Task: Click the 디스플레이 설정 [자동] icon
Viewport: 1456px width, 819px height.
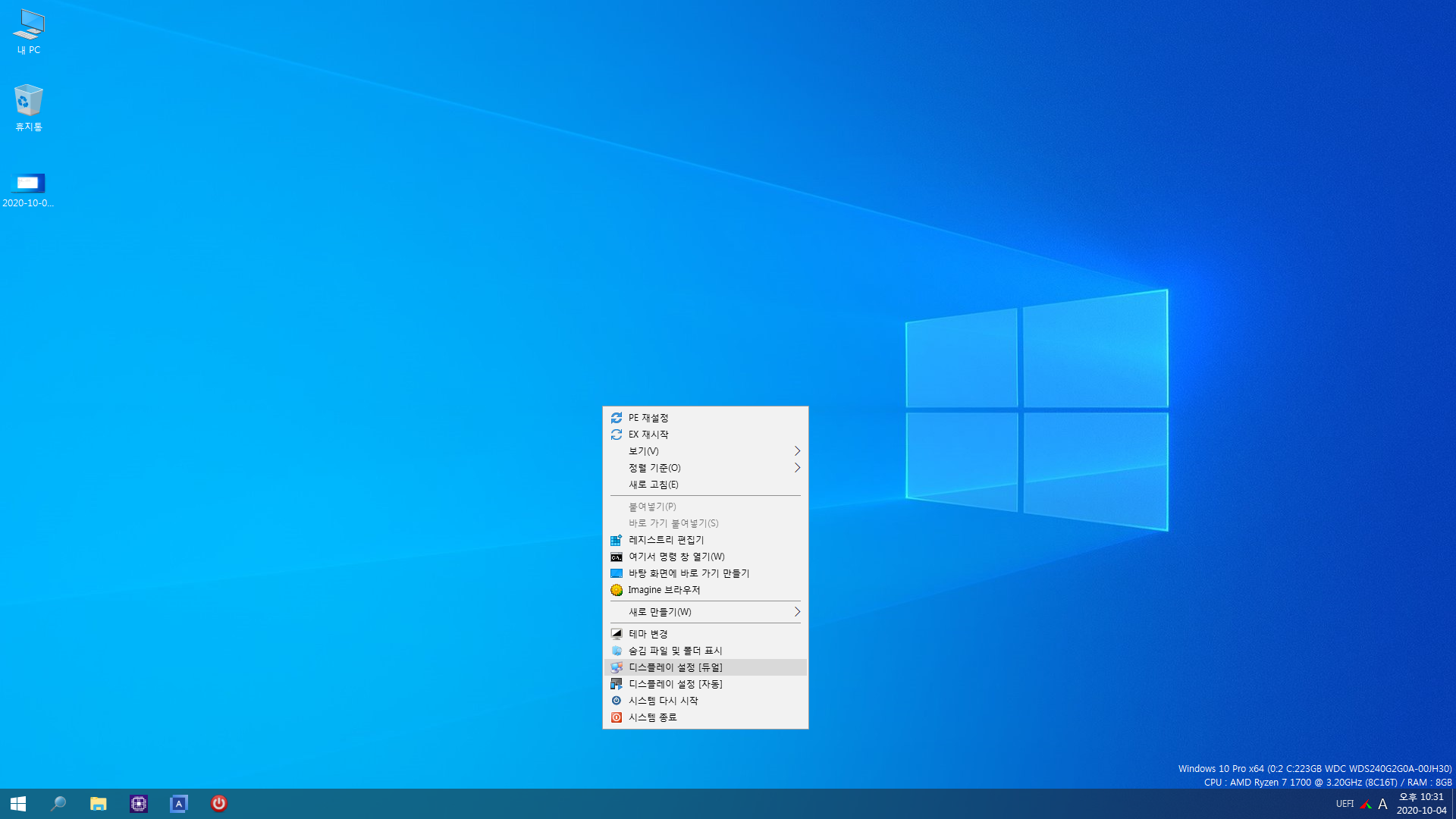Action: click(617, 684)
